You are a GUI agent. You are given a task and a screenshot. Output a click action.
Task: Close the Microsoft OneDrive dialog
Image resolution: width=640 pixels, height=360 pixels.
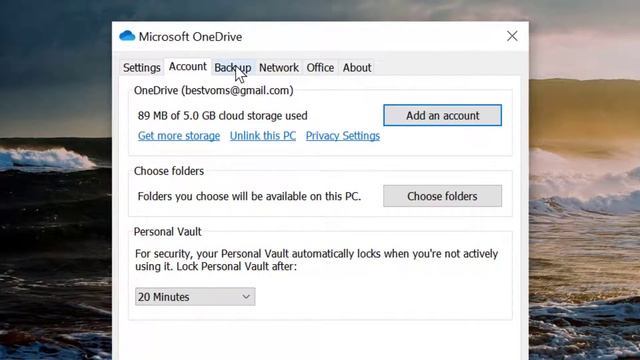pyautogui.click(x=512, y=36)
